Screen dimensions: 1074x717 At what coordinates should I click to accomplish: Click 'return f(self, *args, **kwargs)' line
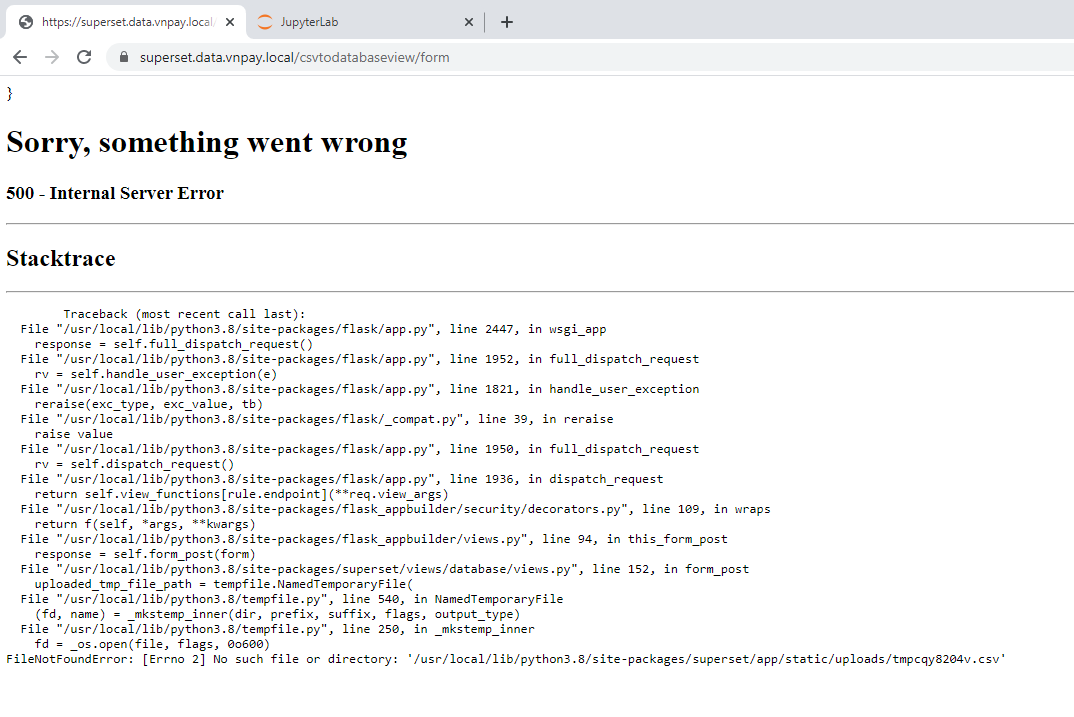click(x=145, y=525)
